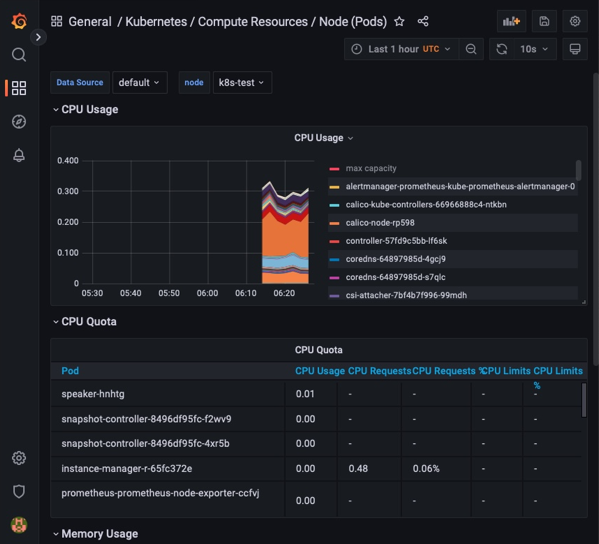This screenshot has width=599, height=544.
Task: Add a new panel to dashboard
Action: (x=511, y=21)
